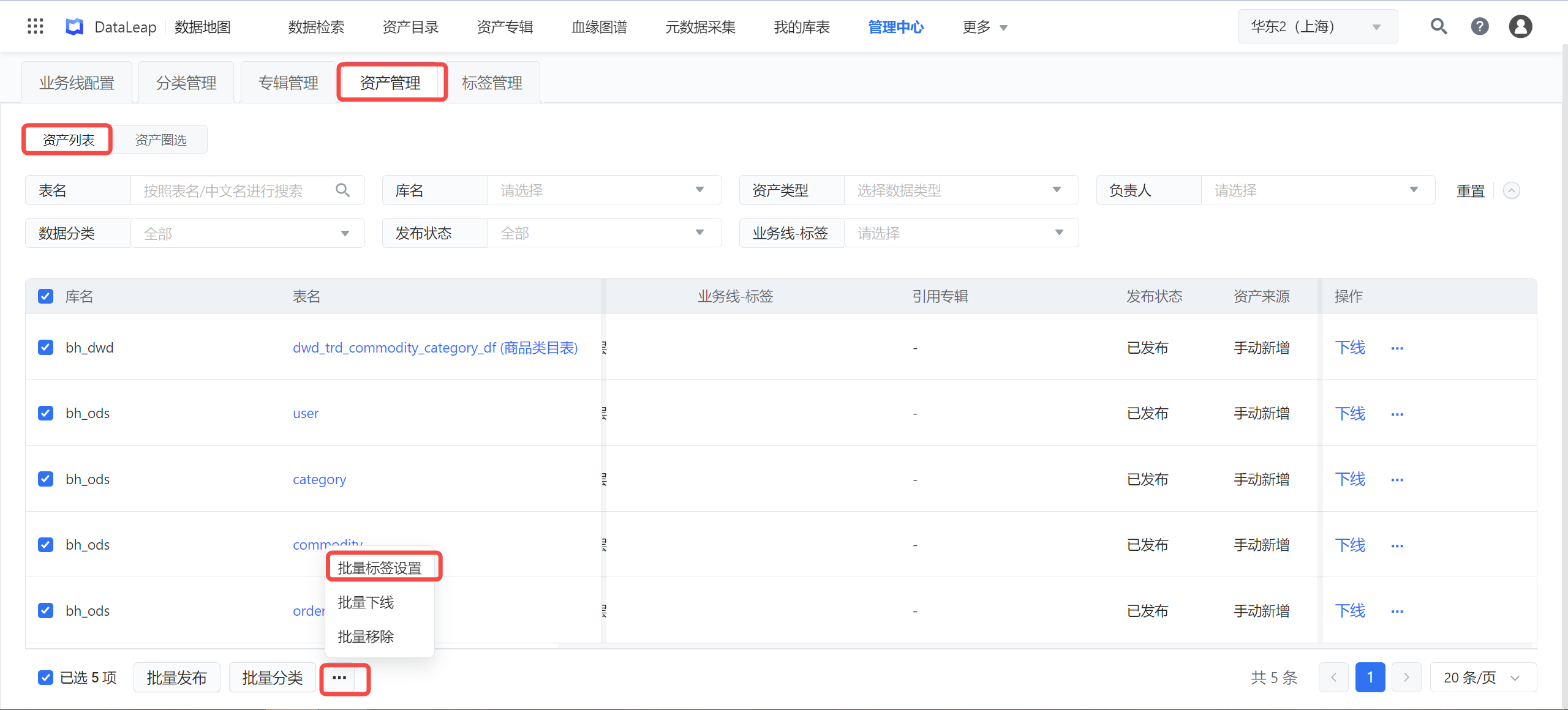Click 下线 for the category row

1350,479
